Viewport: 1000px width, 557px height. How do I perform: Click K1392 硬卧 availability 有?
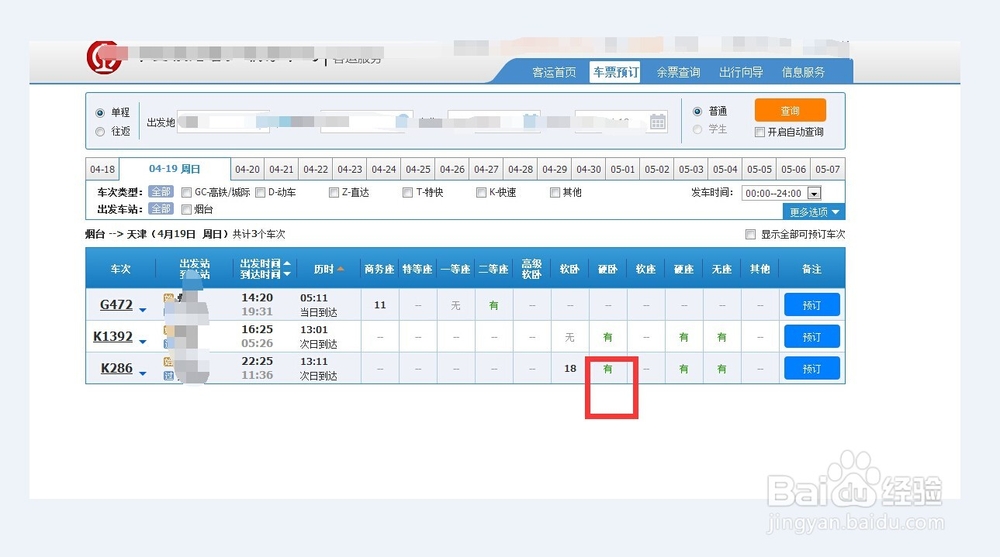(x=608, y=337)
